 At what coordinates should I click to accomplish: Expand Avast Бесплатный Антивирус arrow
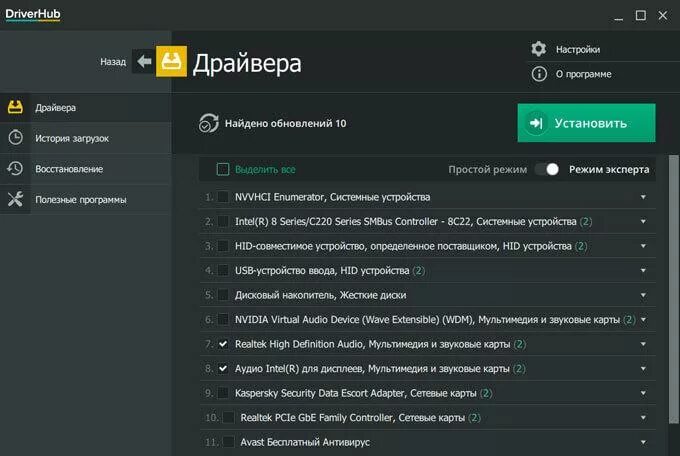[643, 442]
